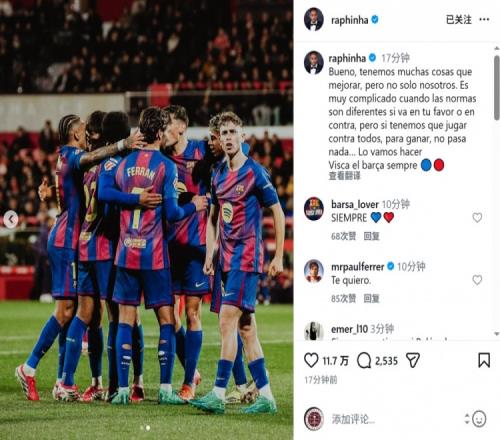Click 查看翻译 to translate caption
Image resolution: width=500 pixels, height=440 pixels.
click(344, 176)
